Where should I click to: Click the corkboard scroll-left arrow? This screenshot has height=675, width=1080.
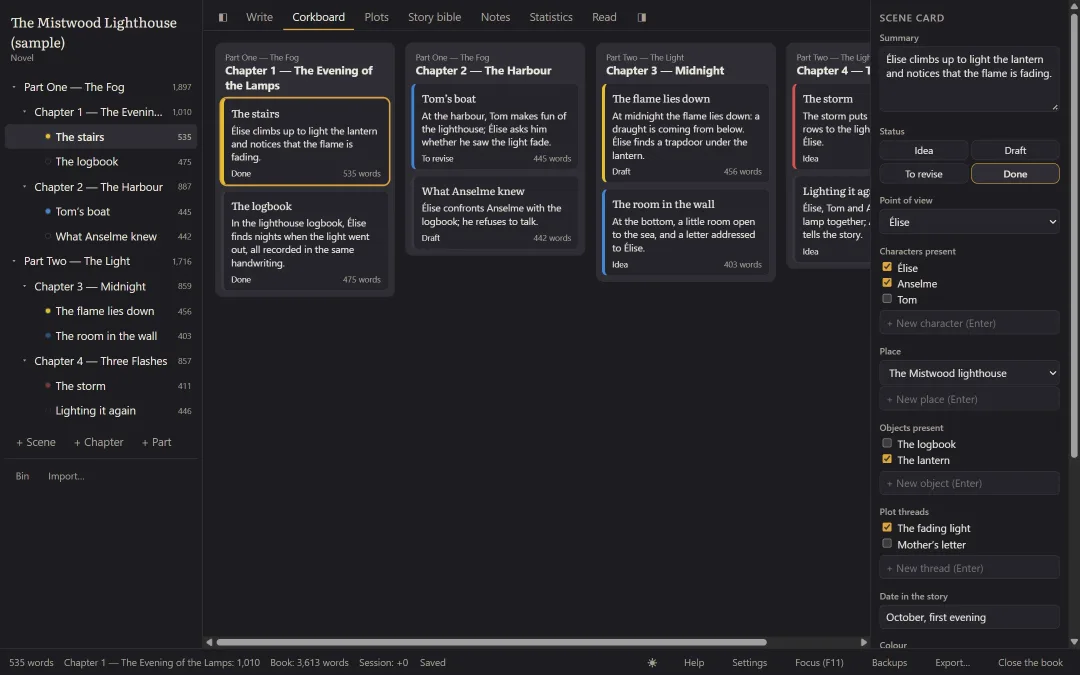point(209,642)
